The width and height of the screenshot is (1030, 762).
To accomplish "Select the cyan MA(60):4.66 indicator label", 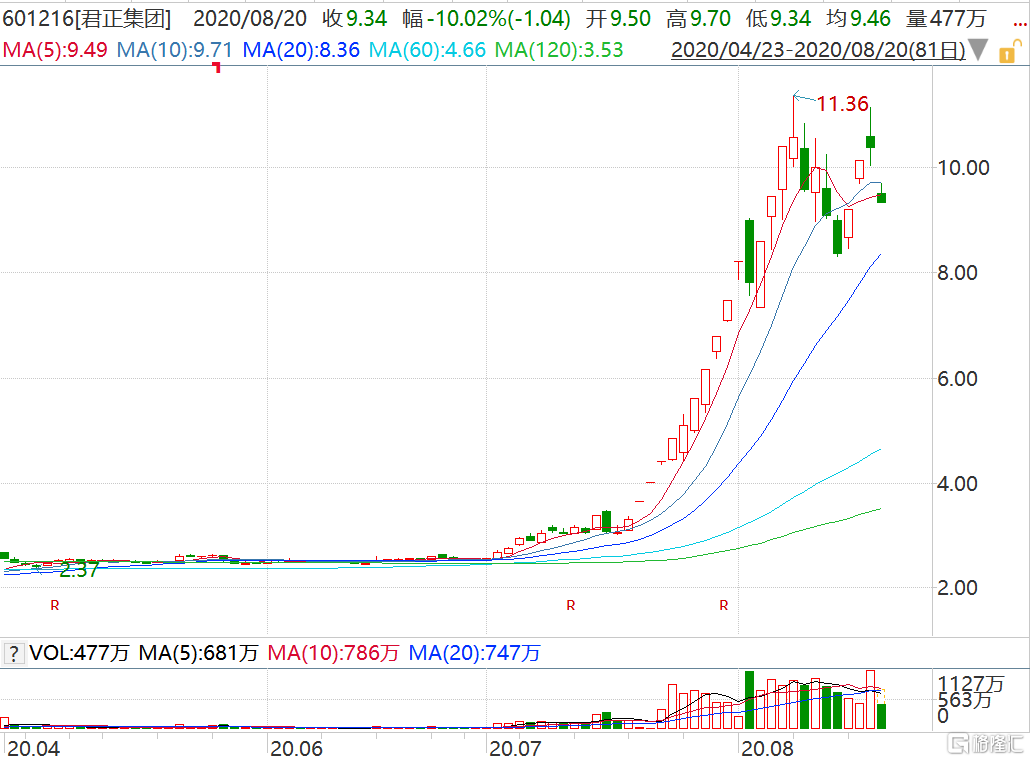I will click(427, 49).
